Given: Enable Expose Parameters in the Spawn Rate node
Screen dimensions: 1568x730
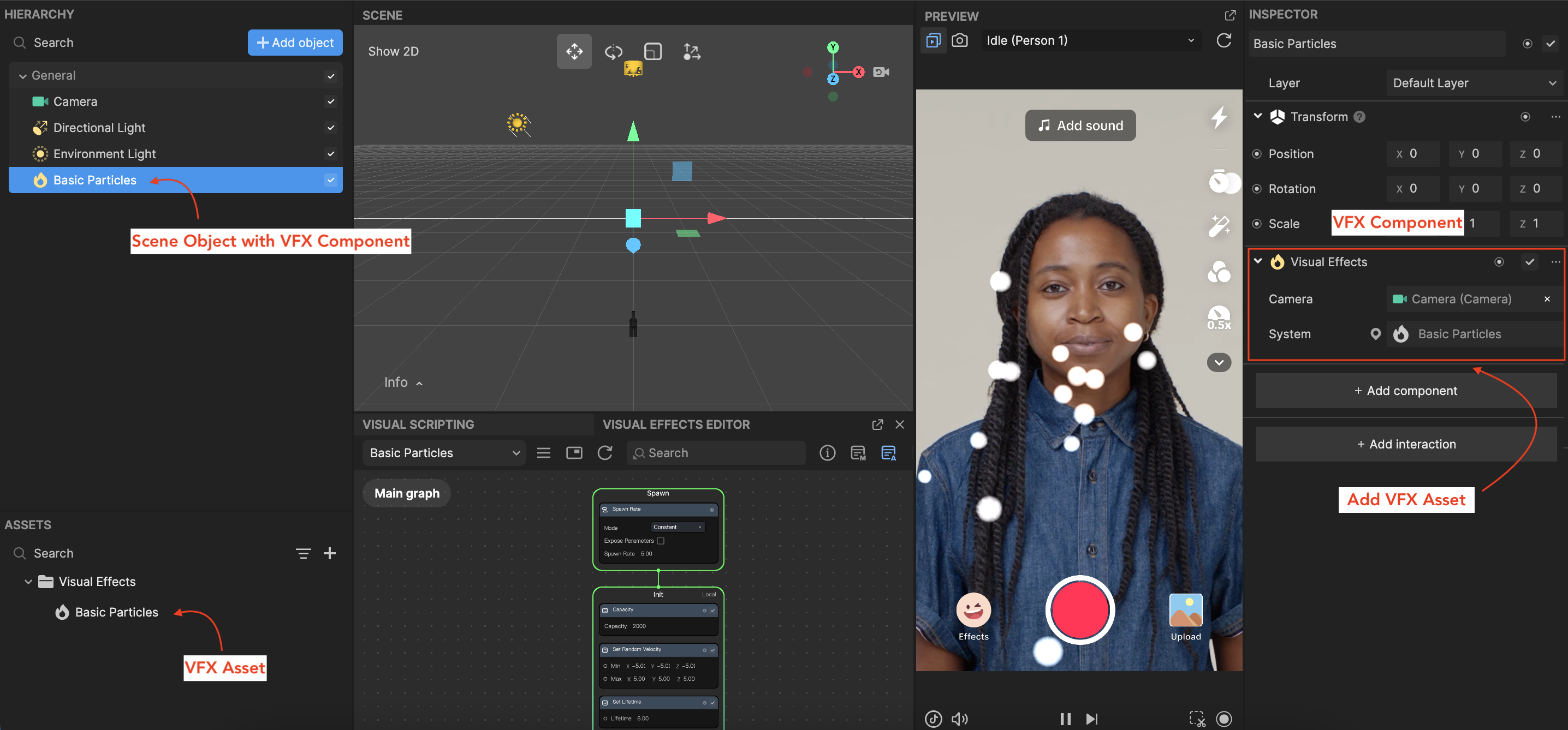Looking at the screenshot, I should [661, 540].
